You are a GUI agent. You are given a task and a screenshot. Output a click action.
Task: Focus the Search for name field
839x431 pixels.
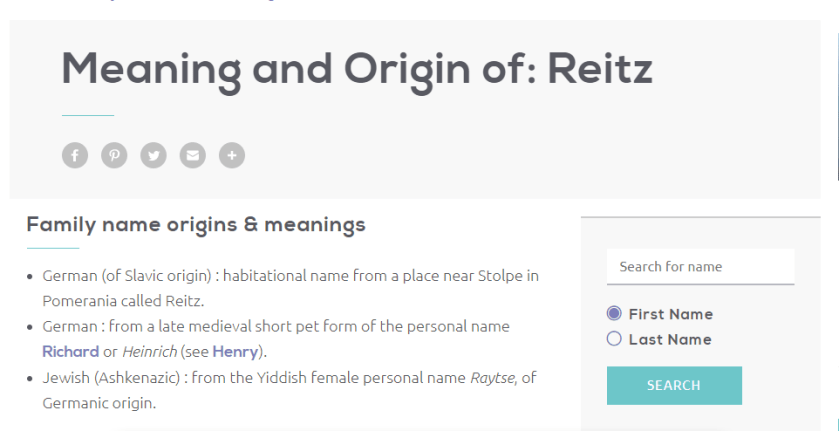click(x=700, y=267)
